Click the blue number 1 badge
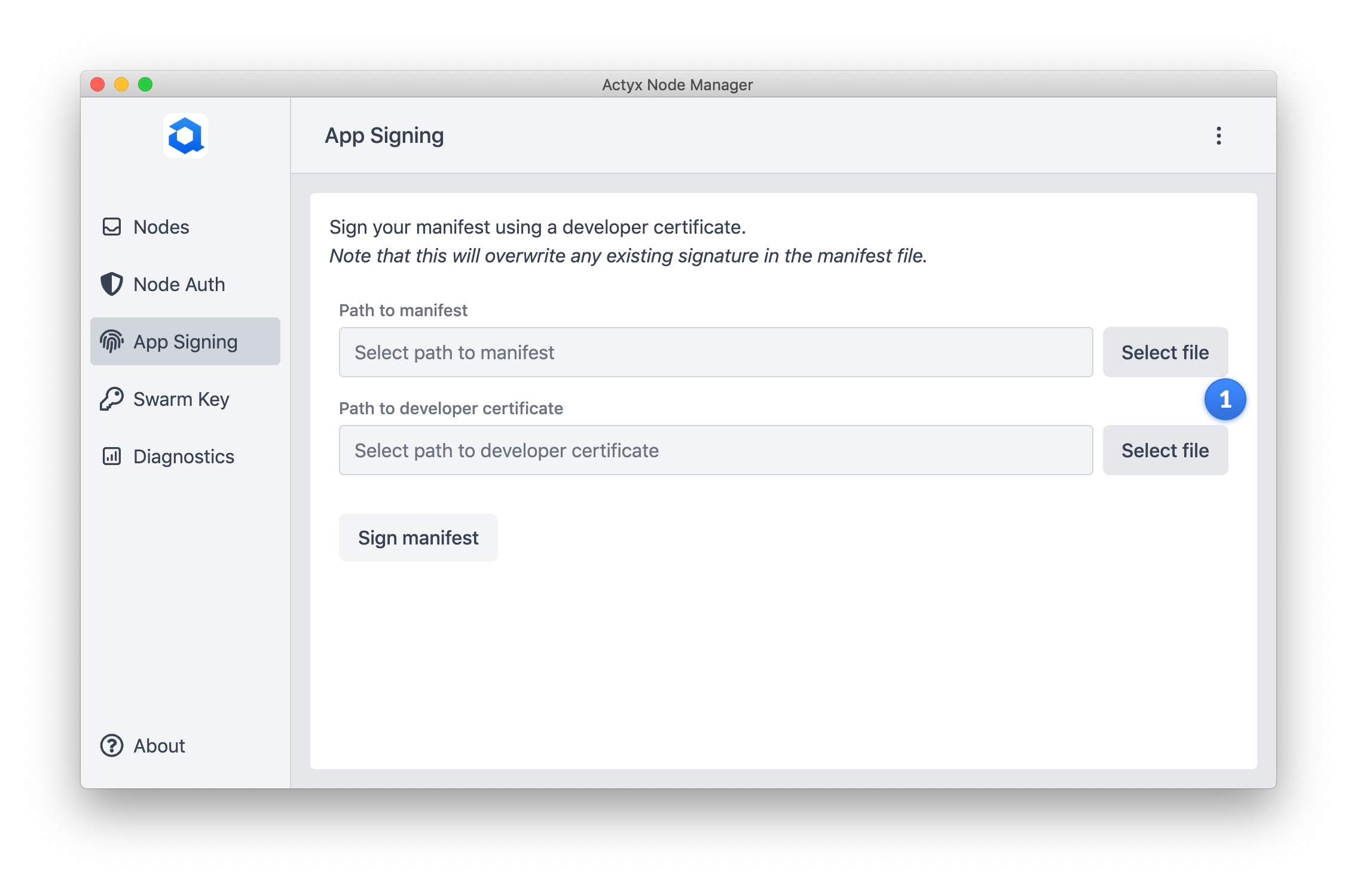 tap(1225, 399)
